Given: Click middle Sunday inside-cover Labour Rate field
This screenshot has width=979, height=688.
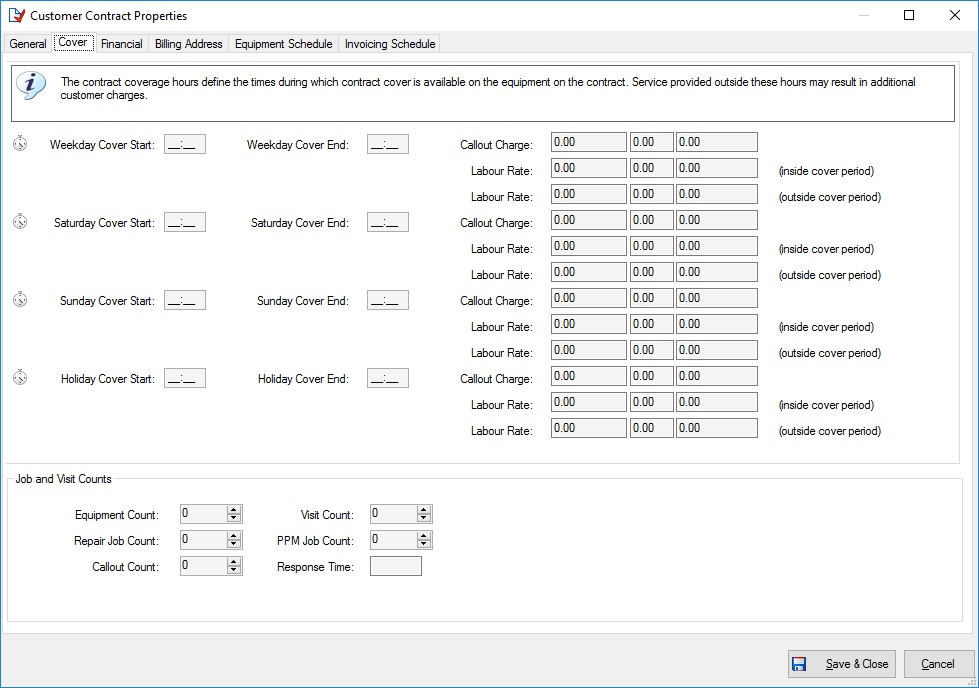Looking at the screenshot, I should coord(652,325).
